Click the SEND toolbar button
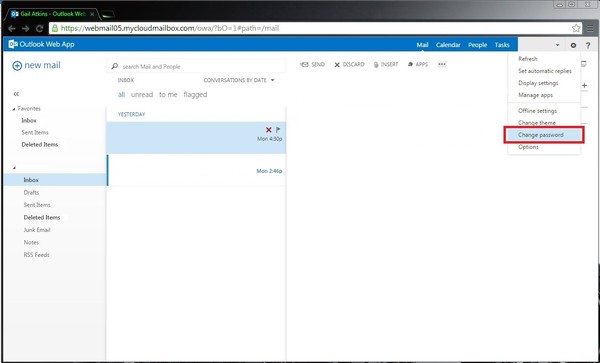 click(x=313, y=65)
